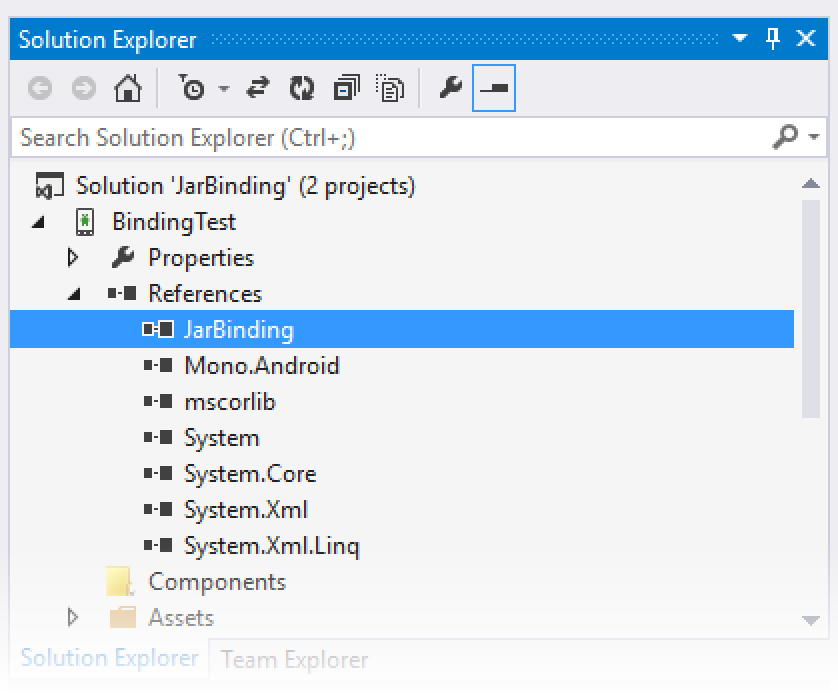
Task: Open the Window Position dropdown arrow
Action: (740, 39)
